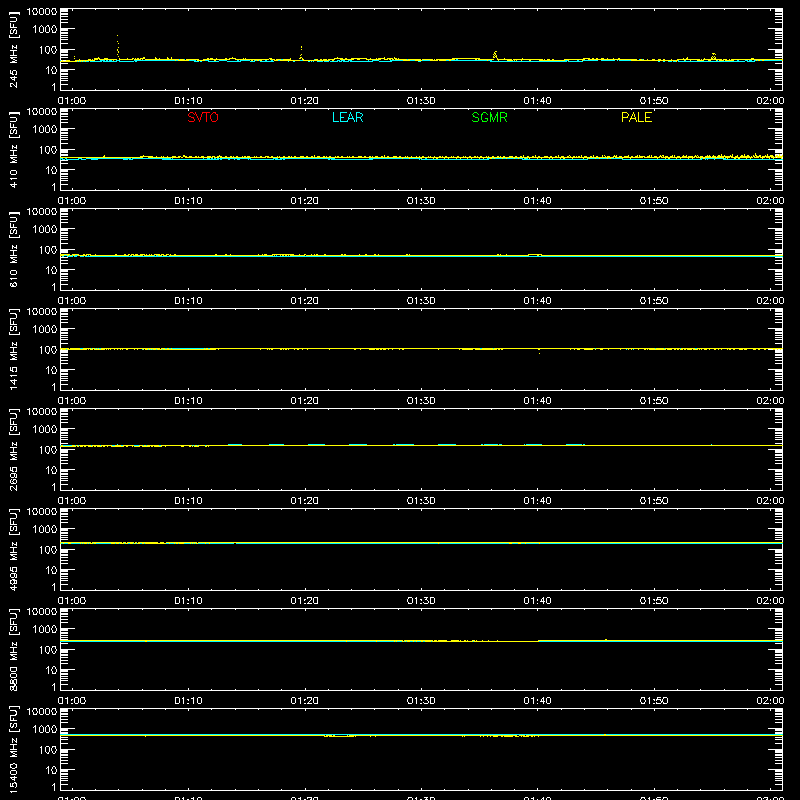800x800 pixels.
Task: Click the 1000 tick label of 410 MHz panel
Action: (45, 130)
